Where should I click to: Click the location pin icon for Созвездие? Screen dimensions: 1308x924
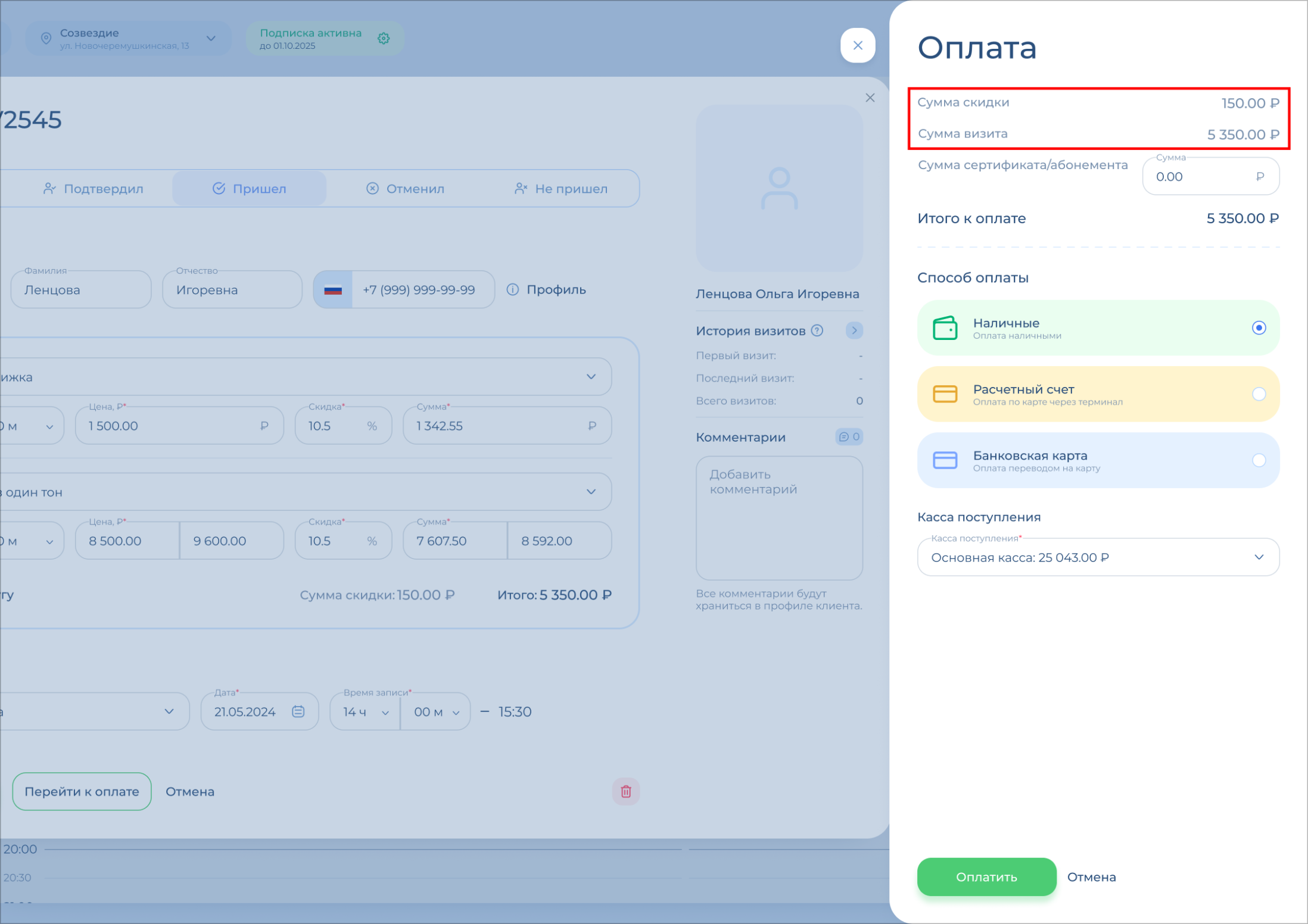[46, 39]
